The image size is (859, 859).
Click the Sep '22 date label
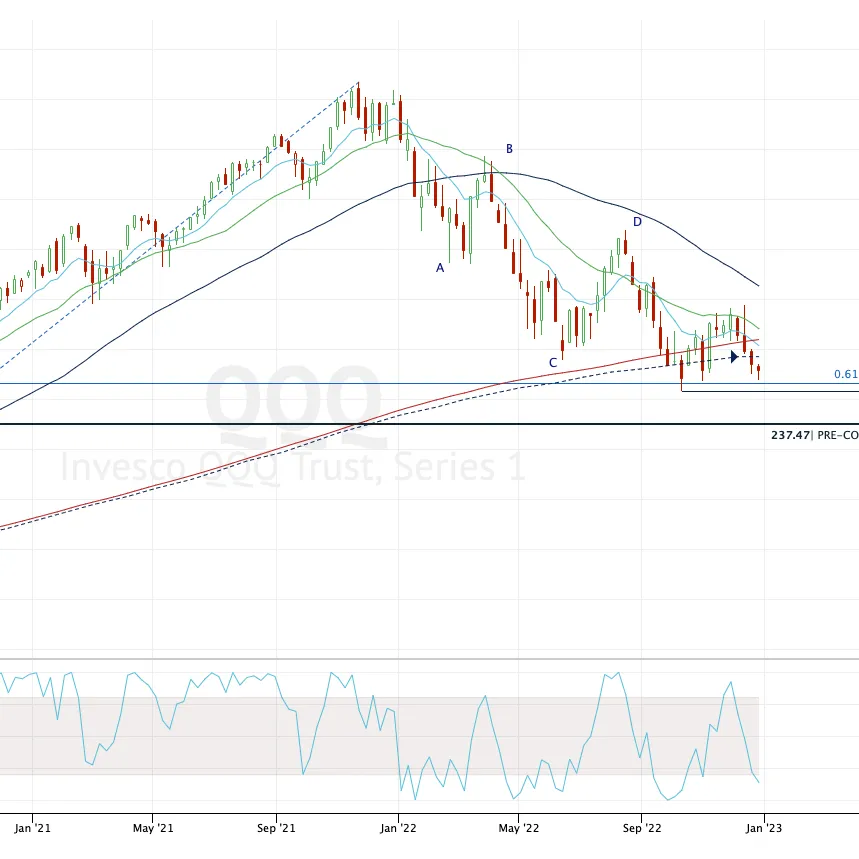(x=643, y=828)
